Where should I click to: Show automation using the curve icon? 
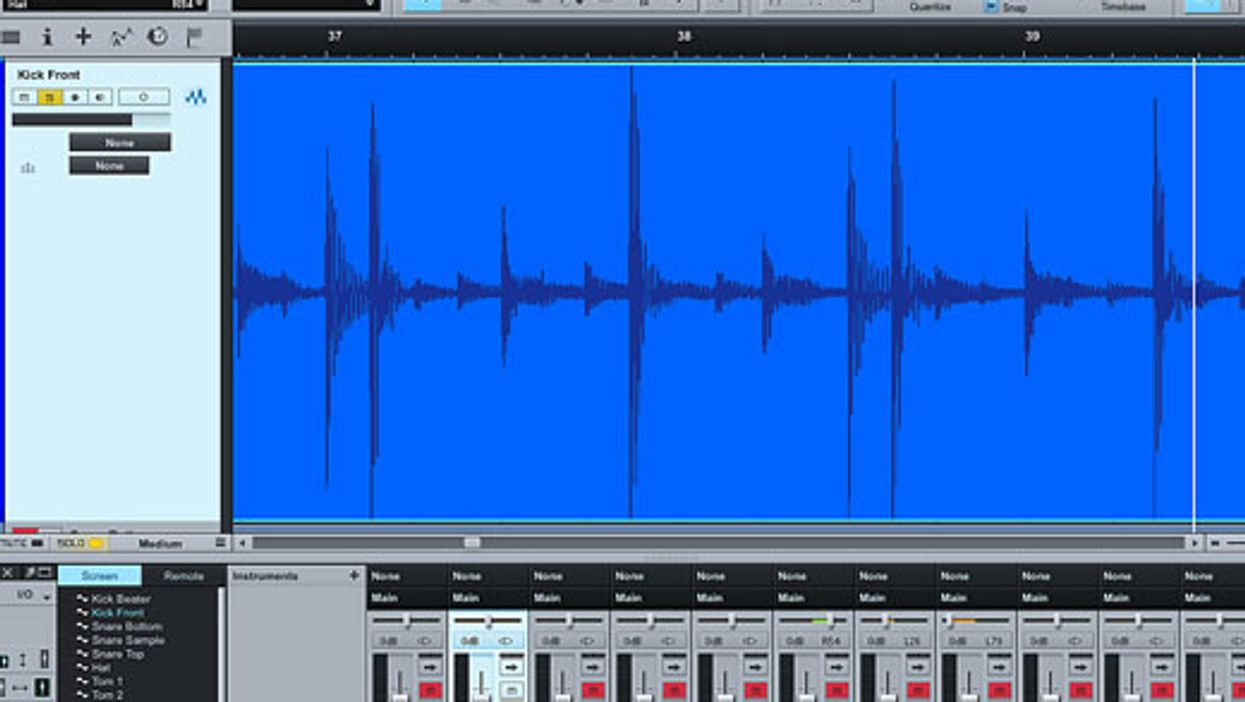pos(121,38)
